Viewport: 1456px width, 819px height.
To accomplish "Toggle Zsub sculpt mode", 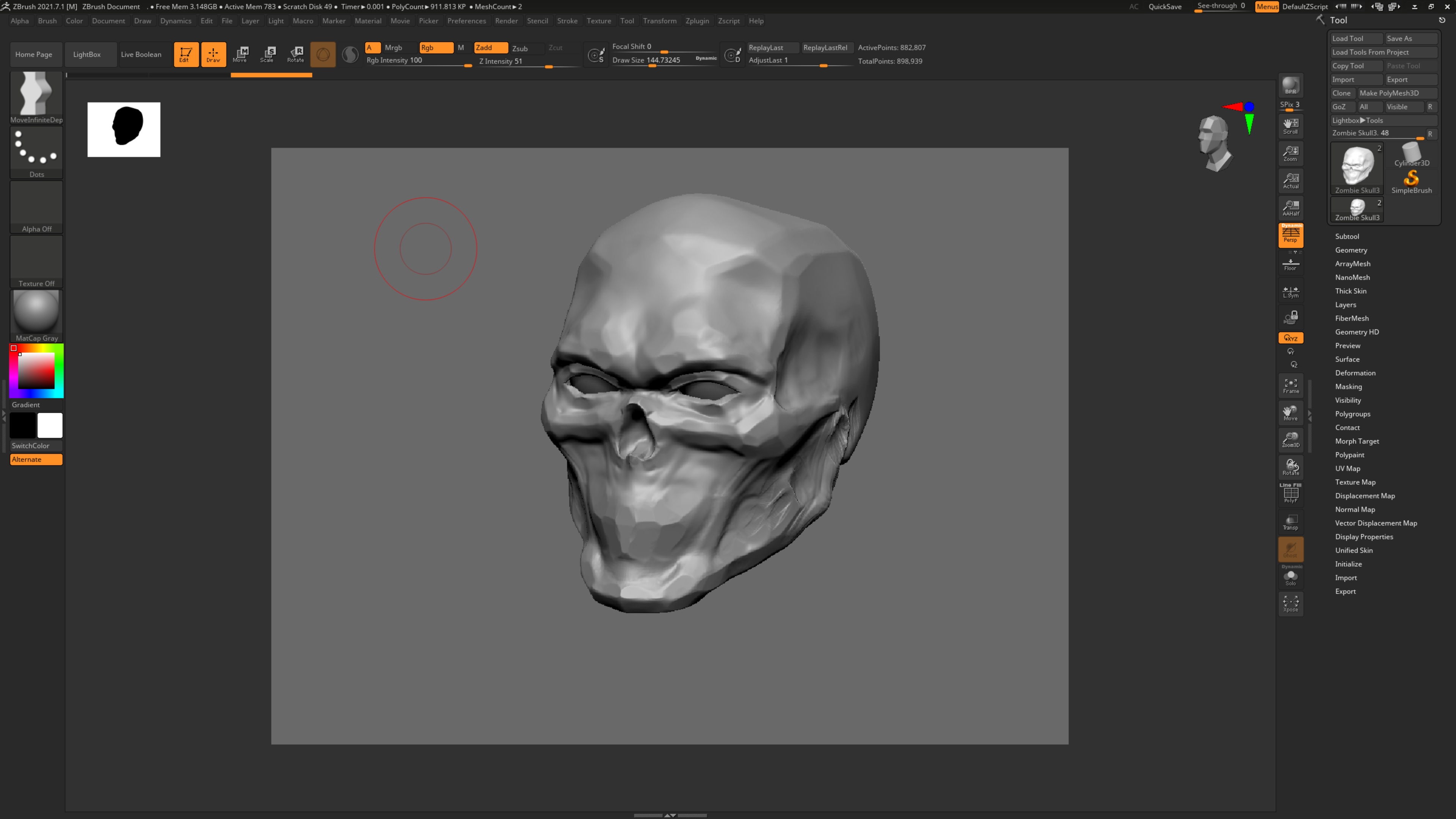I will (519, 48).
